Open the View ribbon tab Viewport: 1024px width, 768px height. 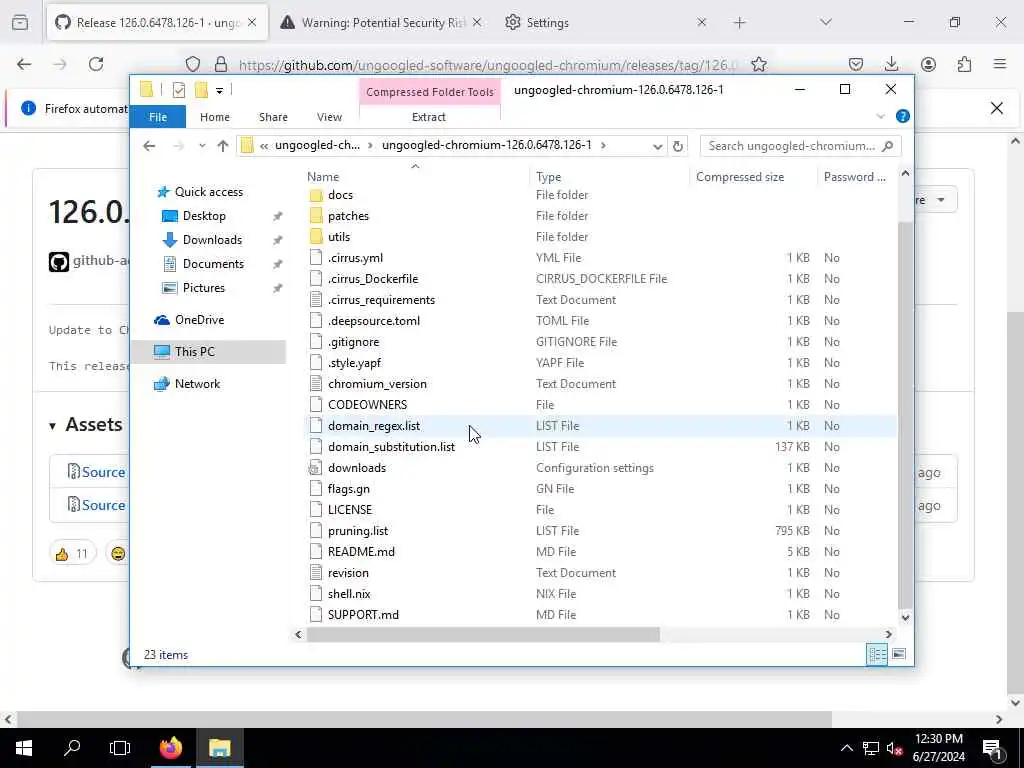click(329, 117)
